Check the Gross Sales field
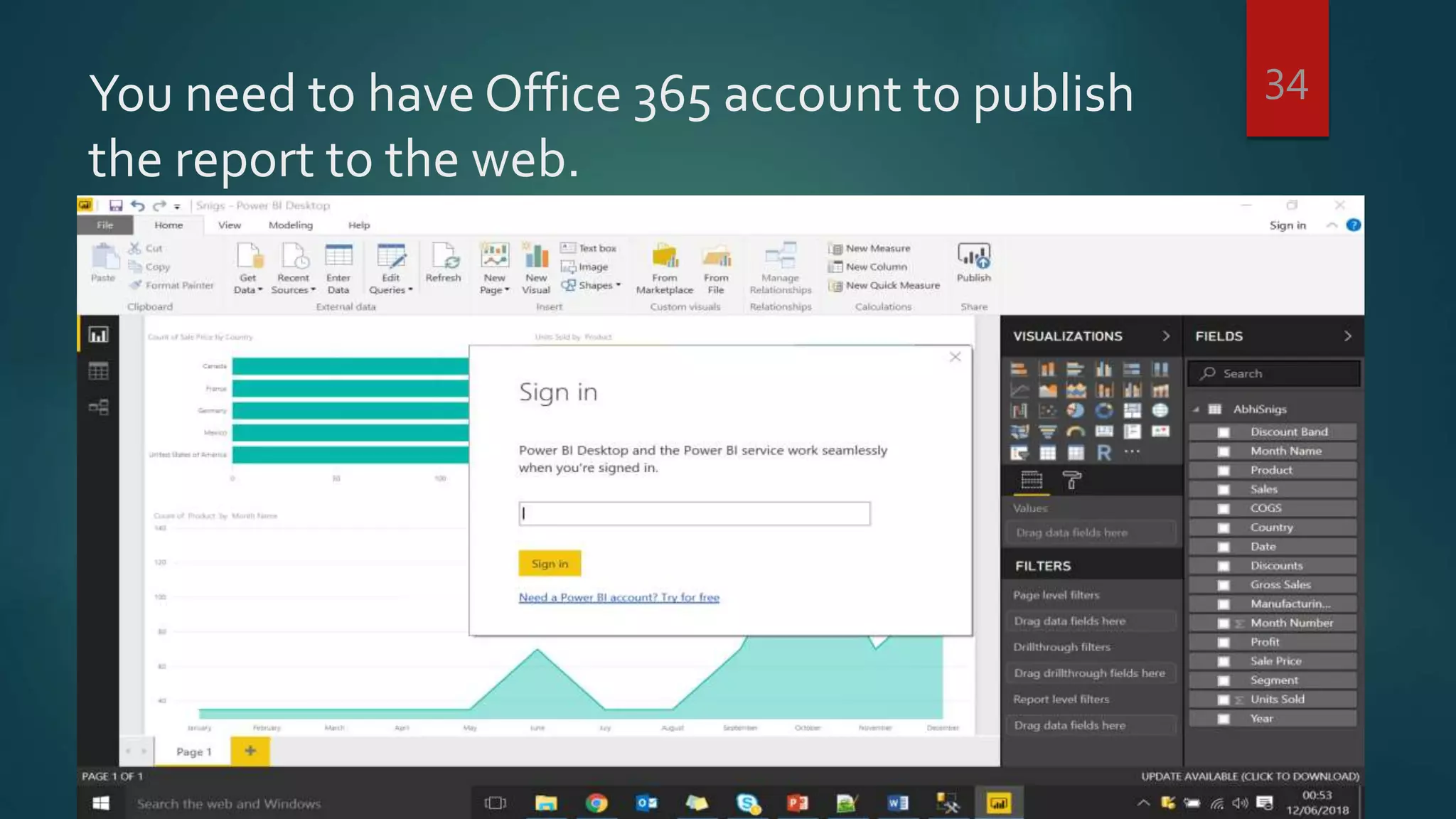1456x819 pixels. (1224, 584)
